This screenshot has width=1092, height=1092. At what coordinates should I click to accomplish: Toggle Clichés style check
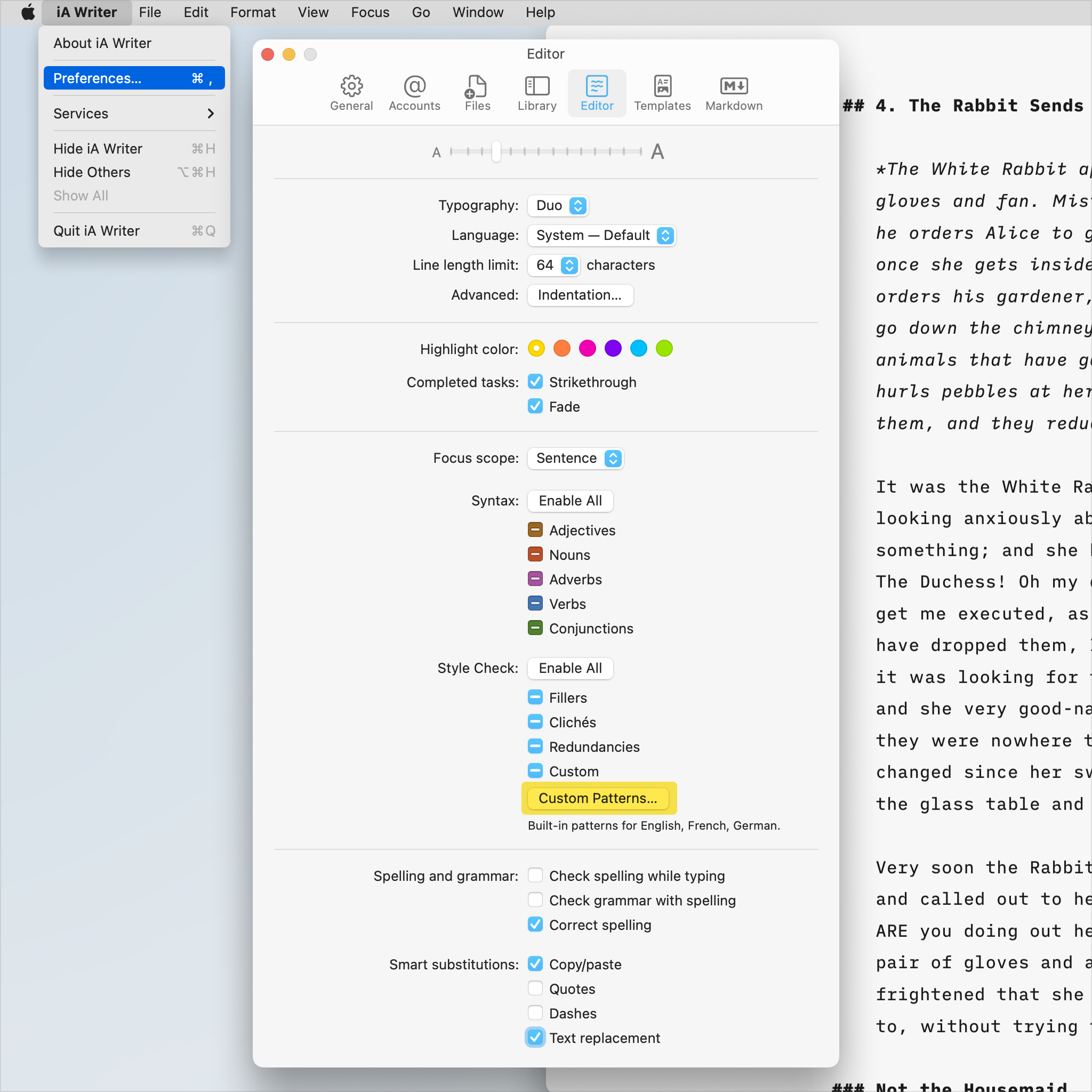[535, 722]
